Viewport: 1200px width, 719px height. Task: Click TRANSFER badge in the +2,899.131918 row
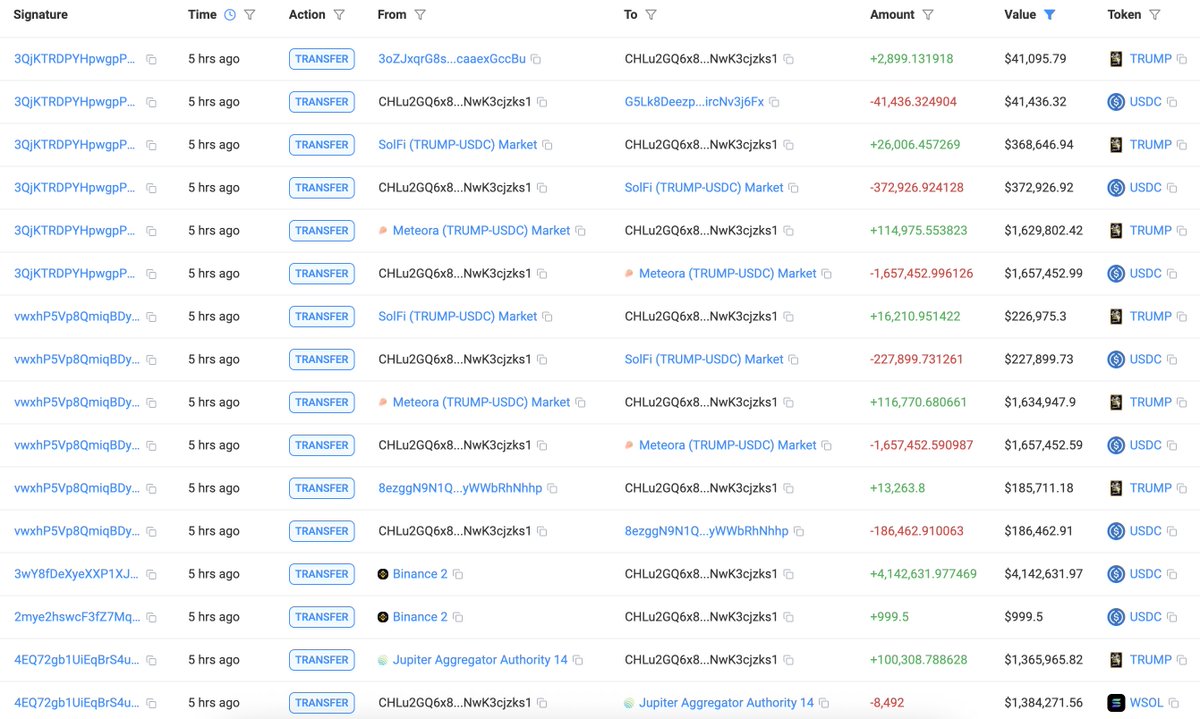tap(322, 59)
